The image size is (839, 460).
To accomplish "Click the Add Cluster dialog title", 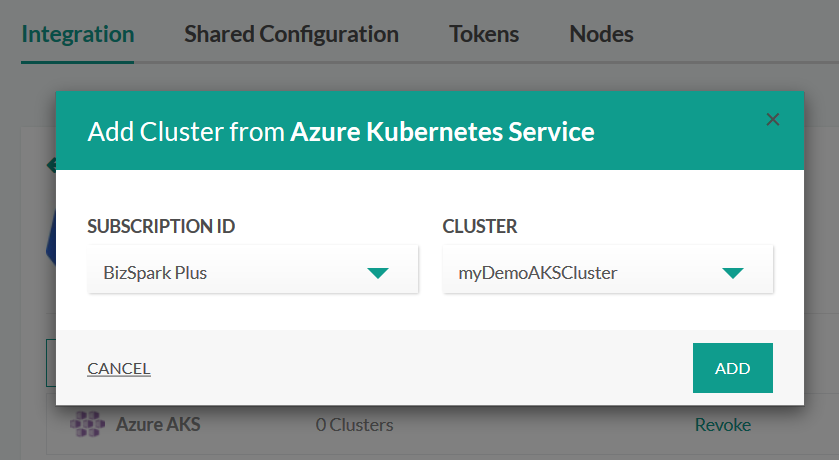I will (341, 132).
